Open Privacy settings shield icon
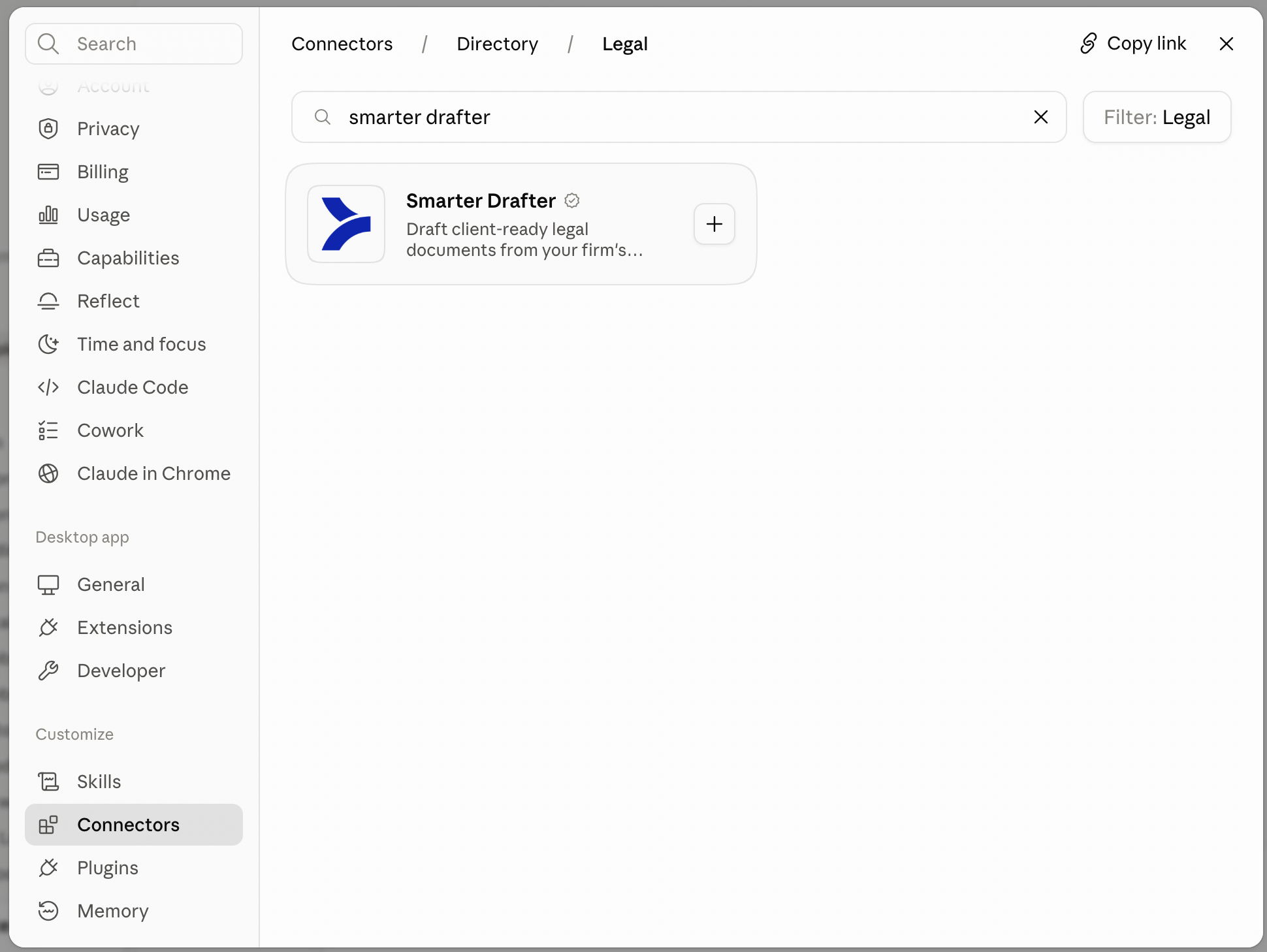 coord(48,129)
